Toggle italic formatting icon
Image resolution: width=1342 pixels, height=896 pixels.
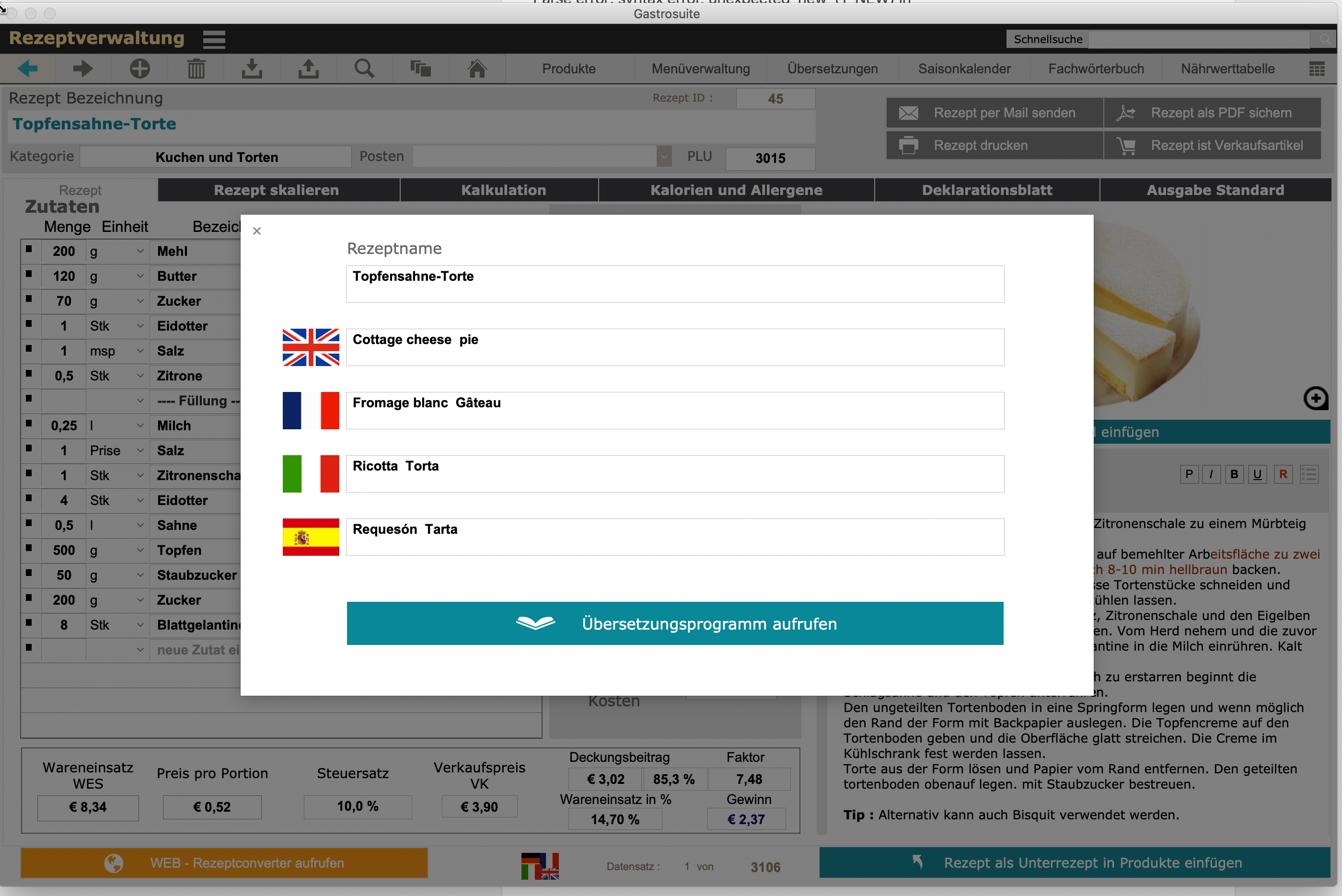point(1211,474)
